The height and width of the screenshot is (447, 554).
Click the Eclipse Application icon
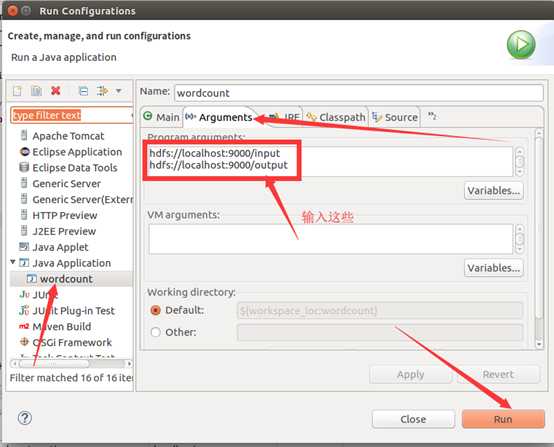[25, 152]
